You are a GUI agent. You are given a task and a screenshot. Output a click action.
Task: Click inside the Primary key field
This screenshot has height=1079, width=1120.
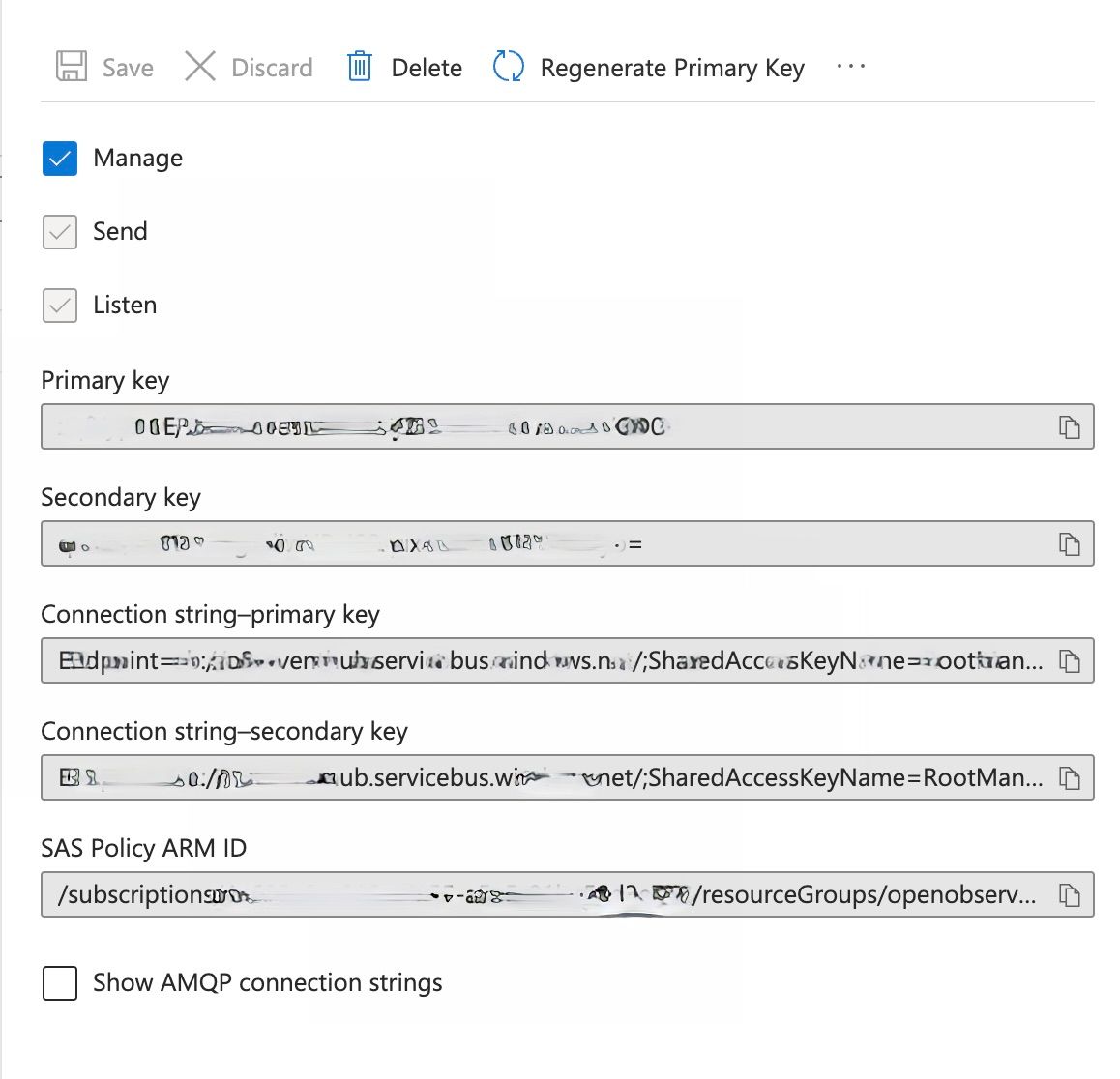542,427
